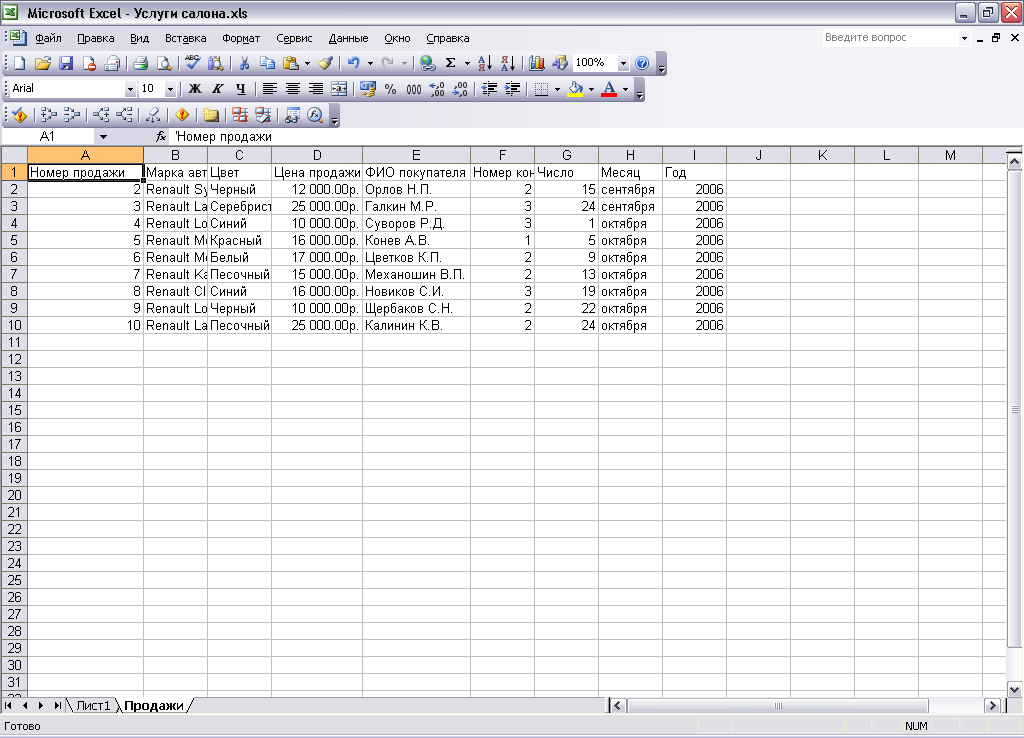Open the Правка menu
The image size is (1024, 738).
coord(95,38)
